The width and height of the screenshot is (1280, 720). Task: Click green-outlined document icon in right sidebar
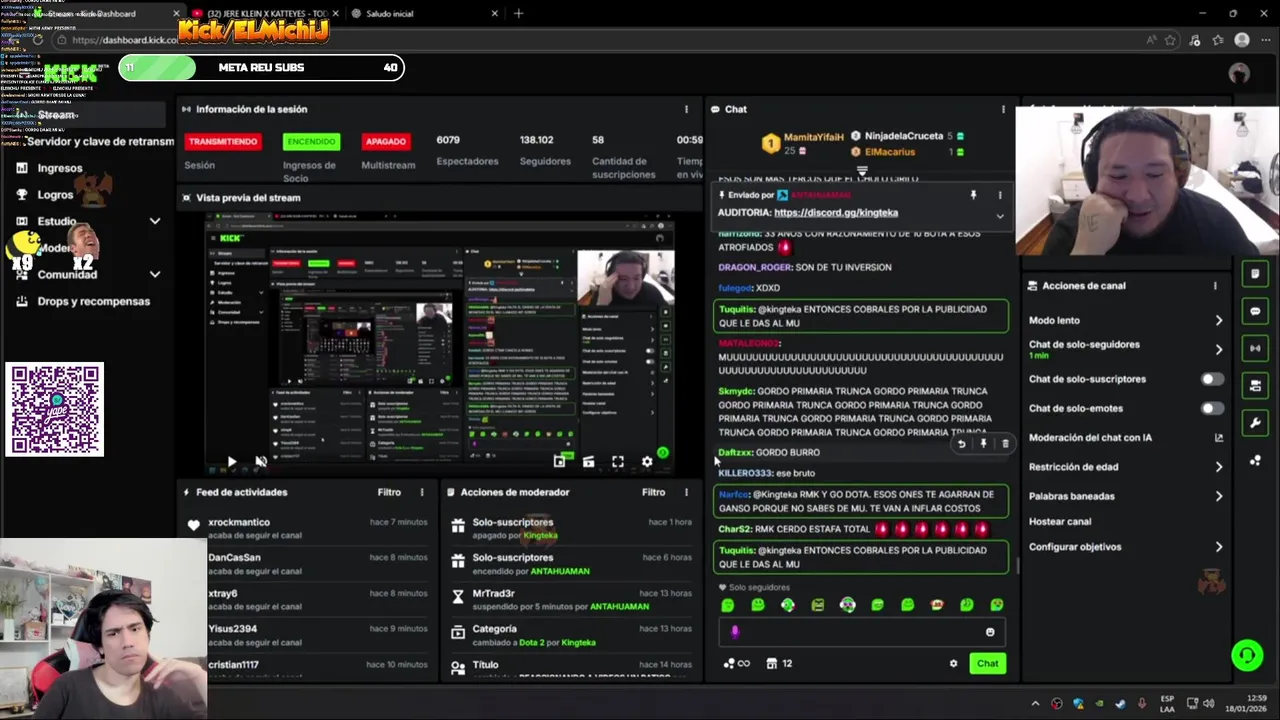point(1255,274)
